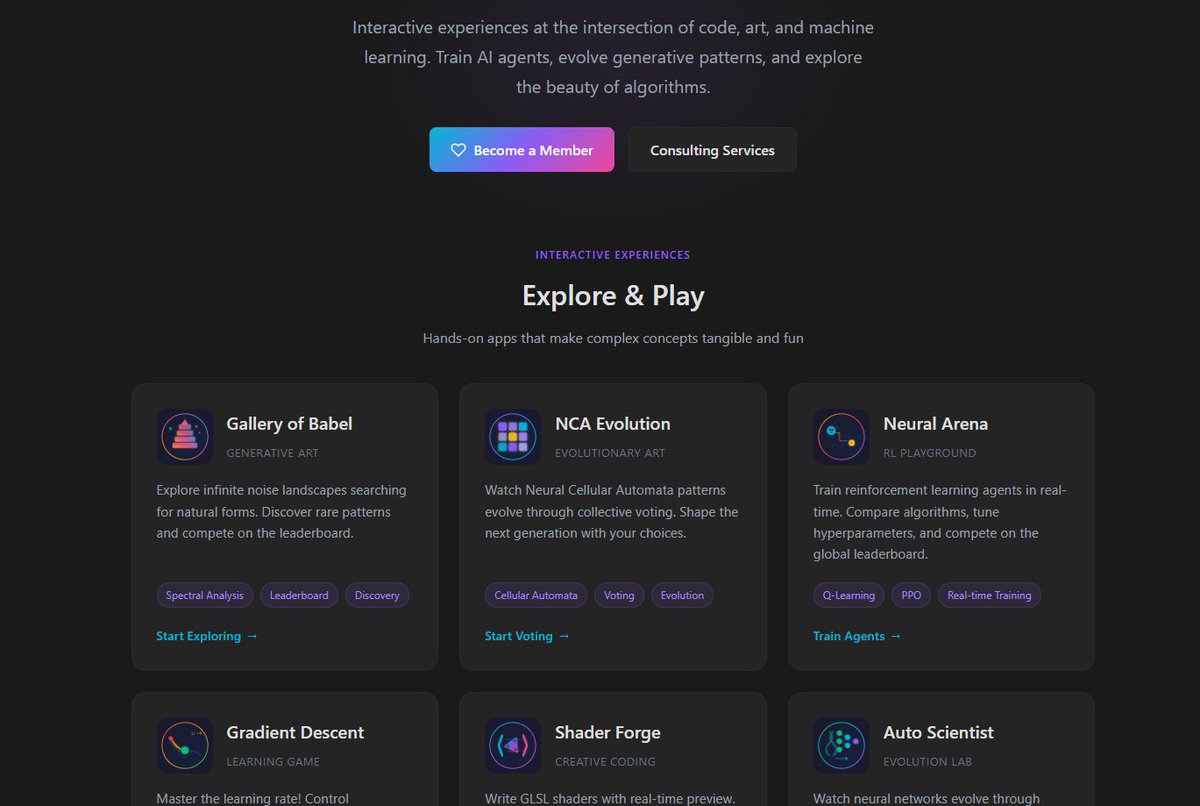This screenshot has width=1200, height=806.
Task: Select the Q-Learning tag
Action: pyautogui.click(x=849, y=595)
